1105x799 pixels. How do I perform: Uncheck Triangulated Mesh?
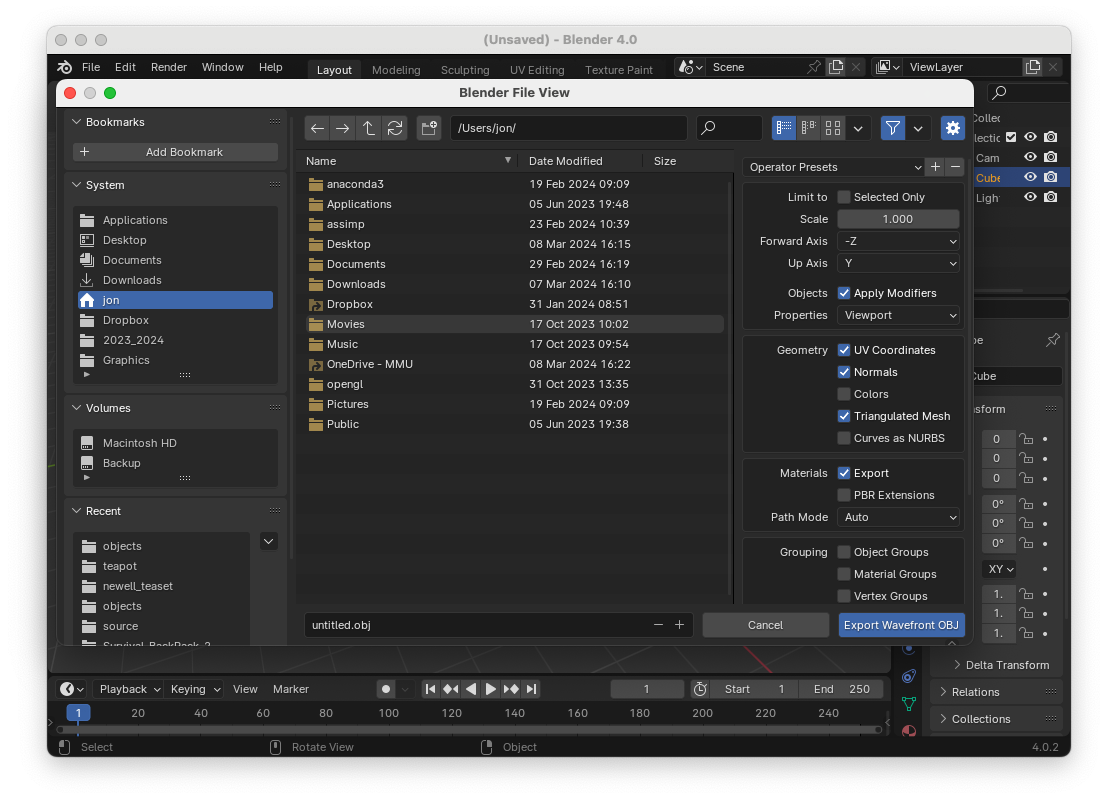844,416
